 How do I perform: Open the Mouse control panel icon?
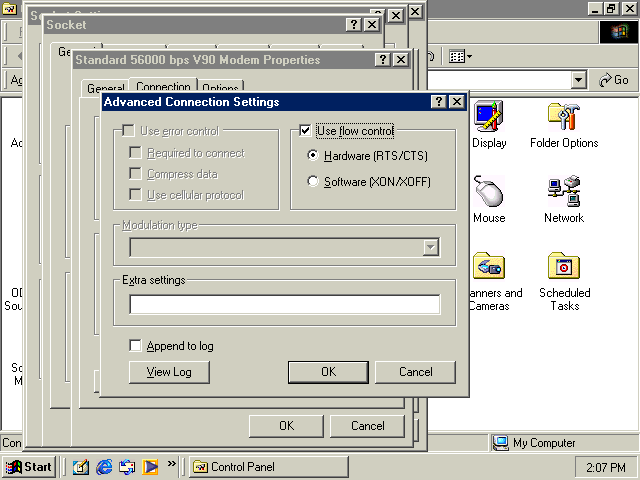[489, 199]
